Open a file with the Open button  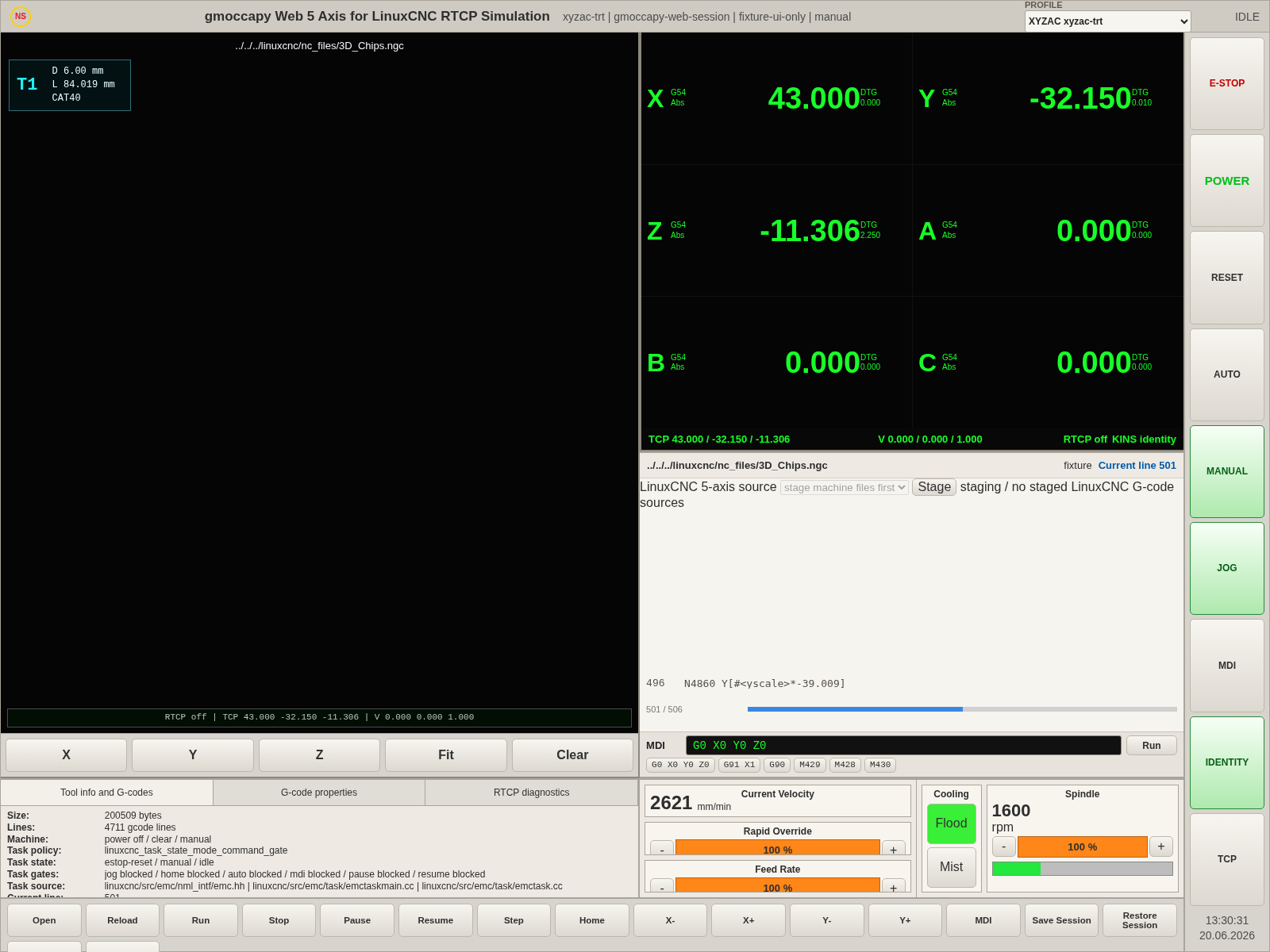click(x=44, y=920)
